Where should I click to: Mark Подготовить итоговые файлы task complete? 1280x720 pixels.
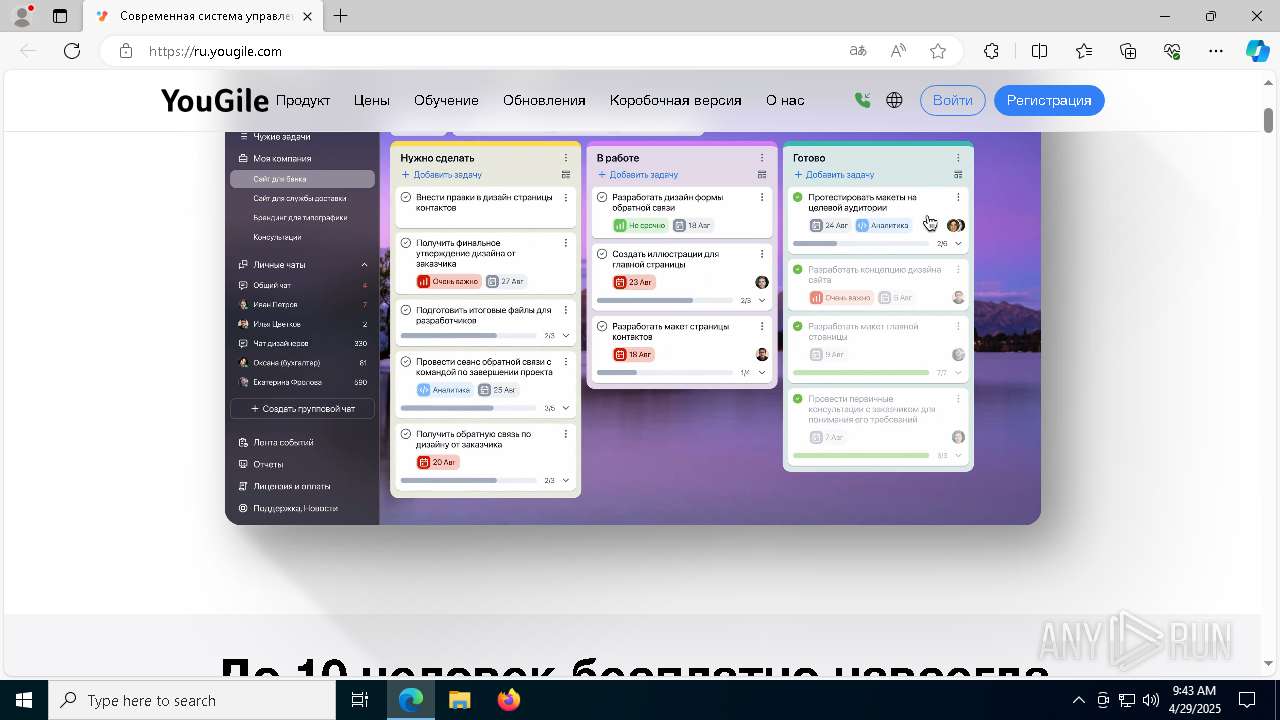coord(406,310)
